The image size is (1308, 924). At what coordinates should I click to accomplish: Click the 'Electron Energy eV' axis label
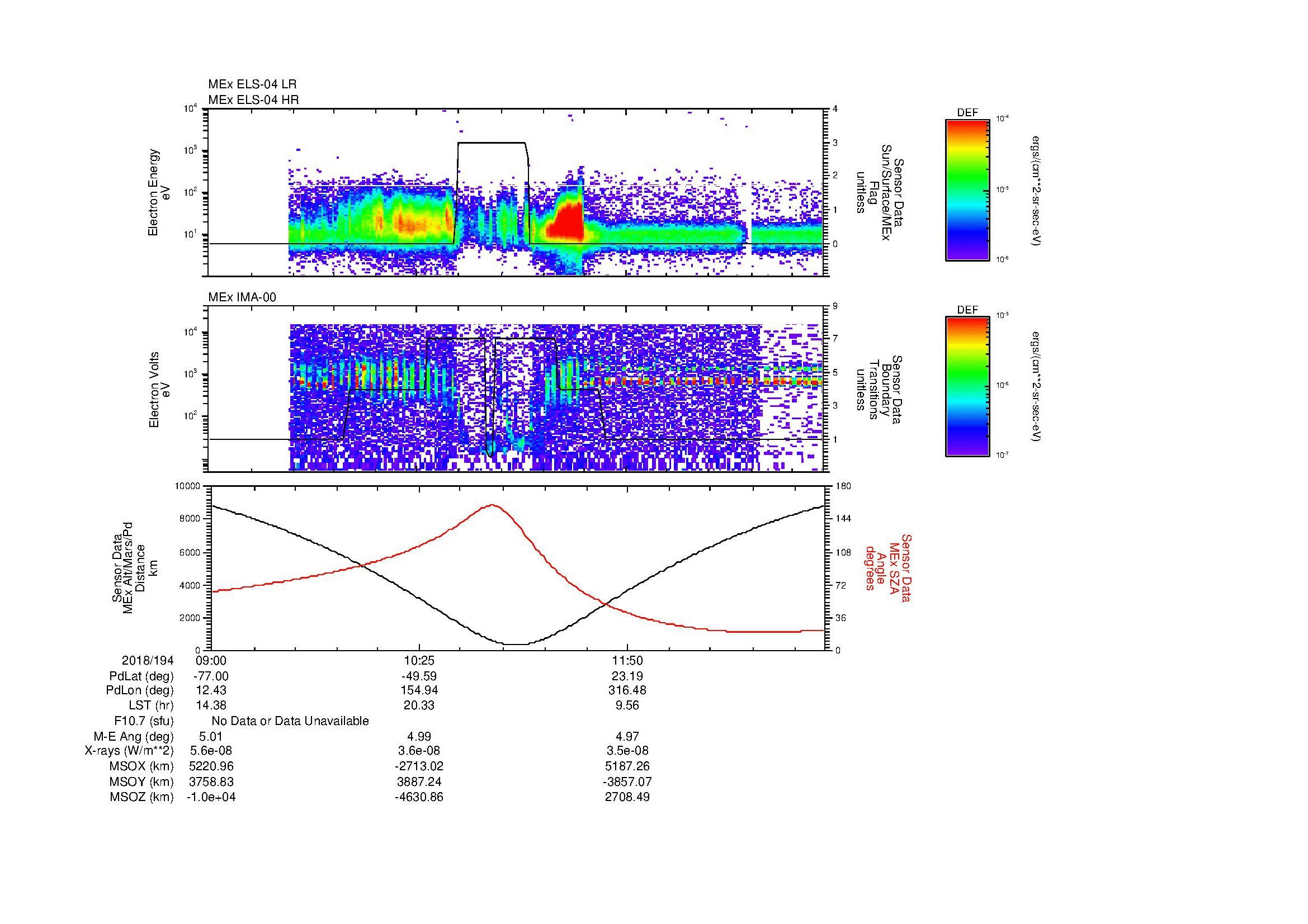click(x=159, y=192)
